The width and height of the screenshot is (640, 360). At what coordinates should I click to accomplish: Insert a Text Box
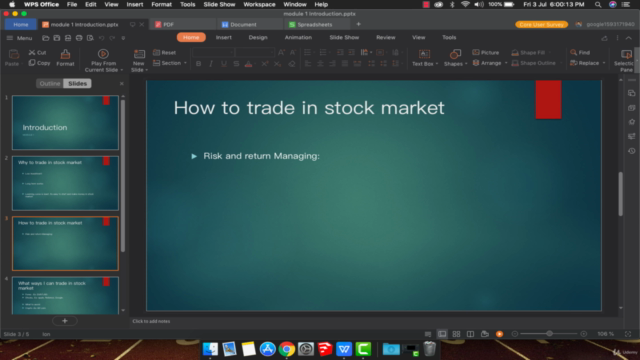click(424, 58)
